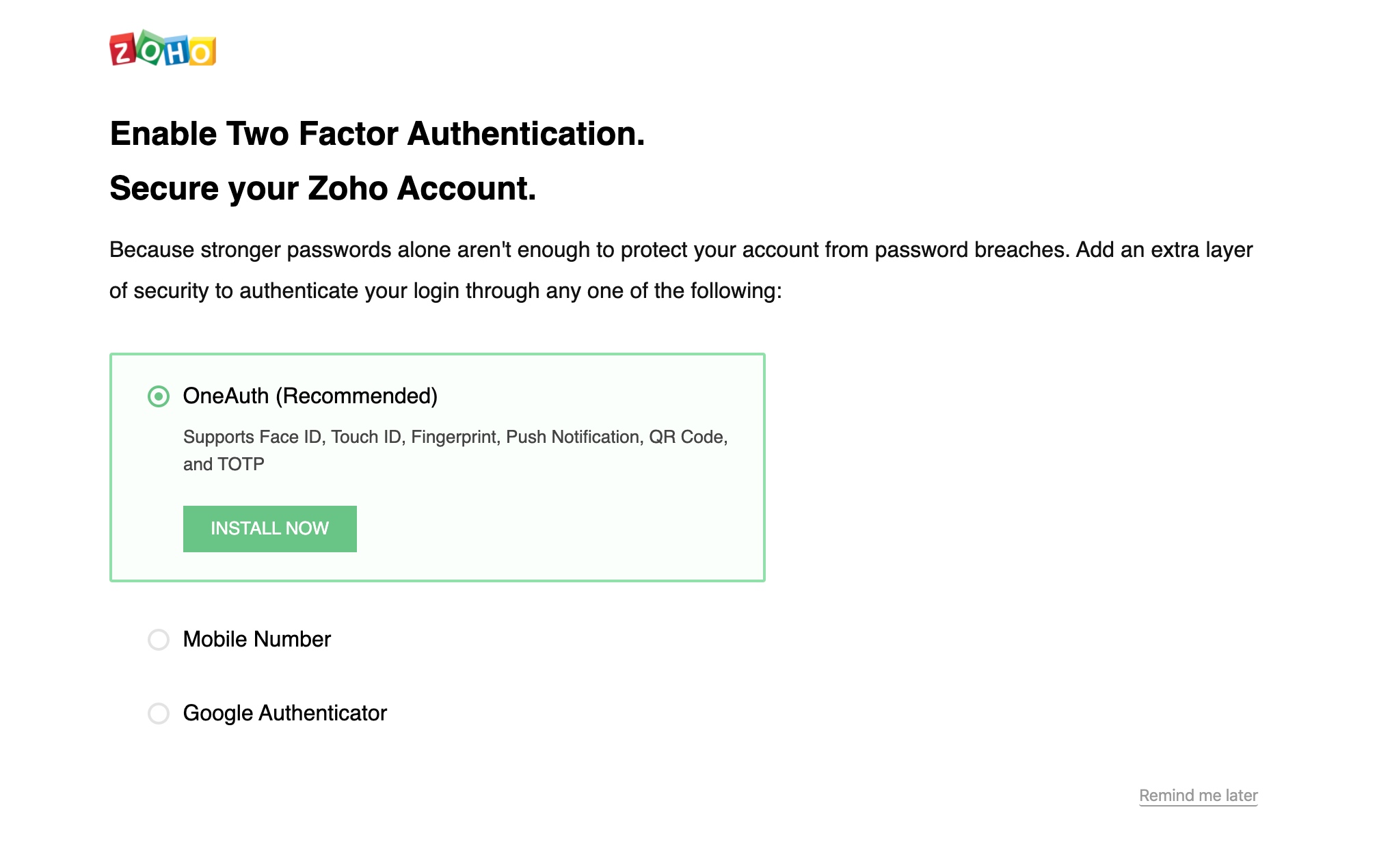This screenshot has height=868, width=1377.
Task: Click the "of security to authenticate" text line
Action: [x=446, y=290]
